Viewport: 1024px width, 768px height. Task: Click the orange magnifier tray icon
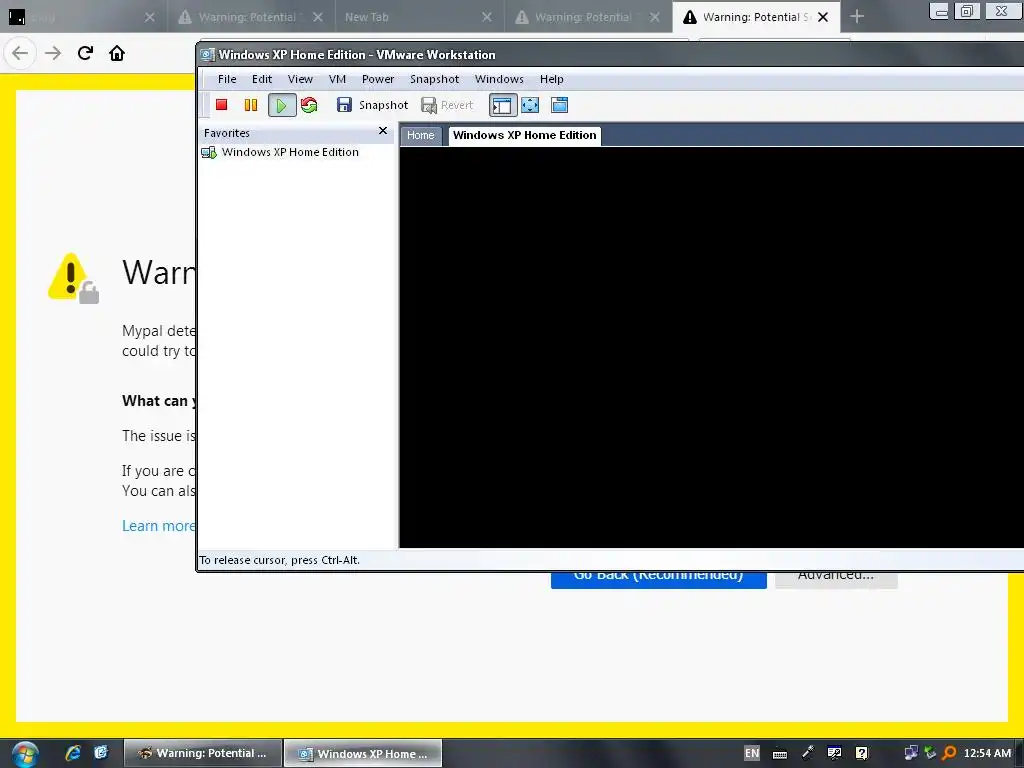[949, 753]
